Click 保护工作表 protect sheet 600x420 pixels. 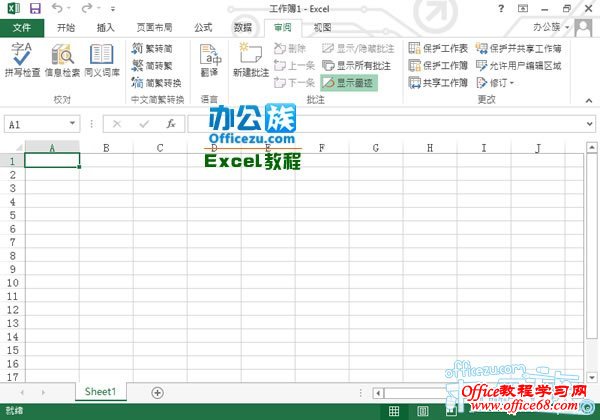438,49
